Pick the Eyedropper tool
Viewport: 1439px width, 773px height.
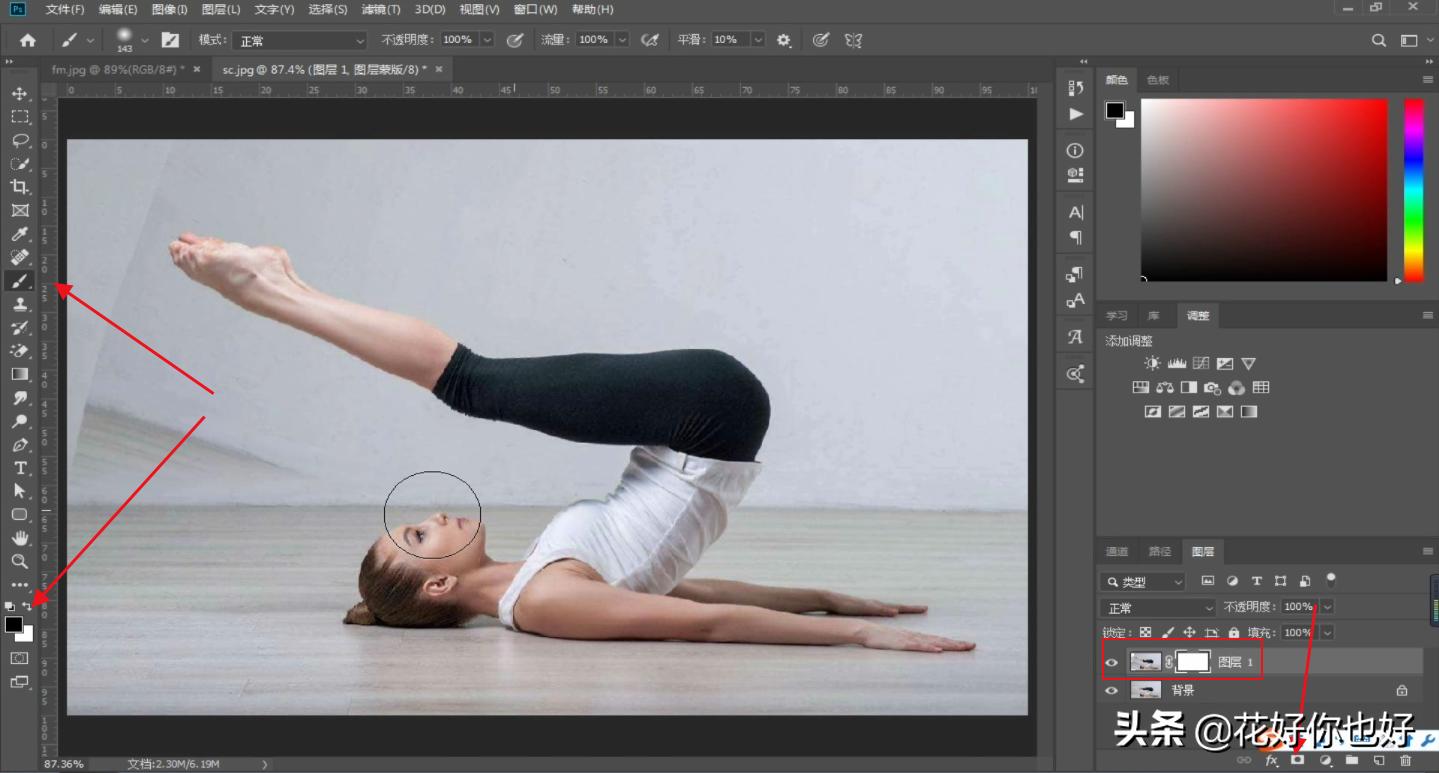tap(19, 234)
